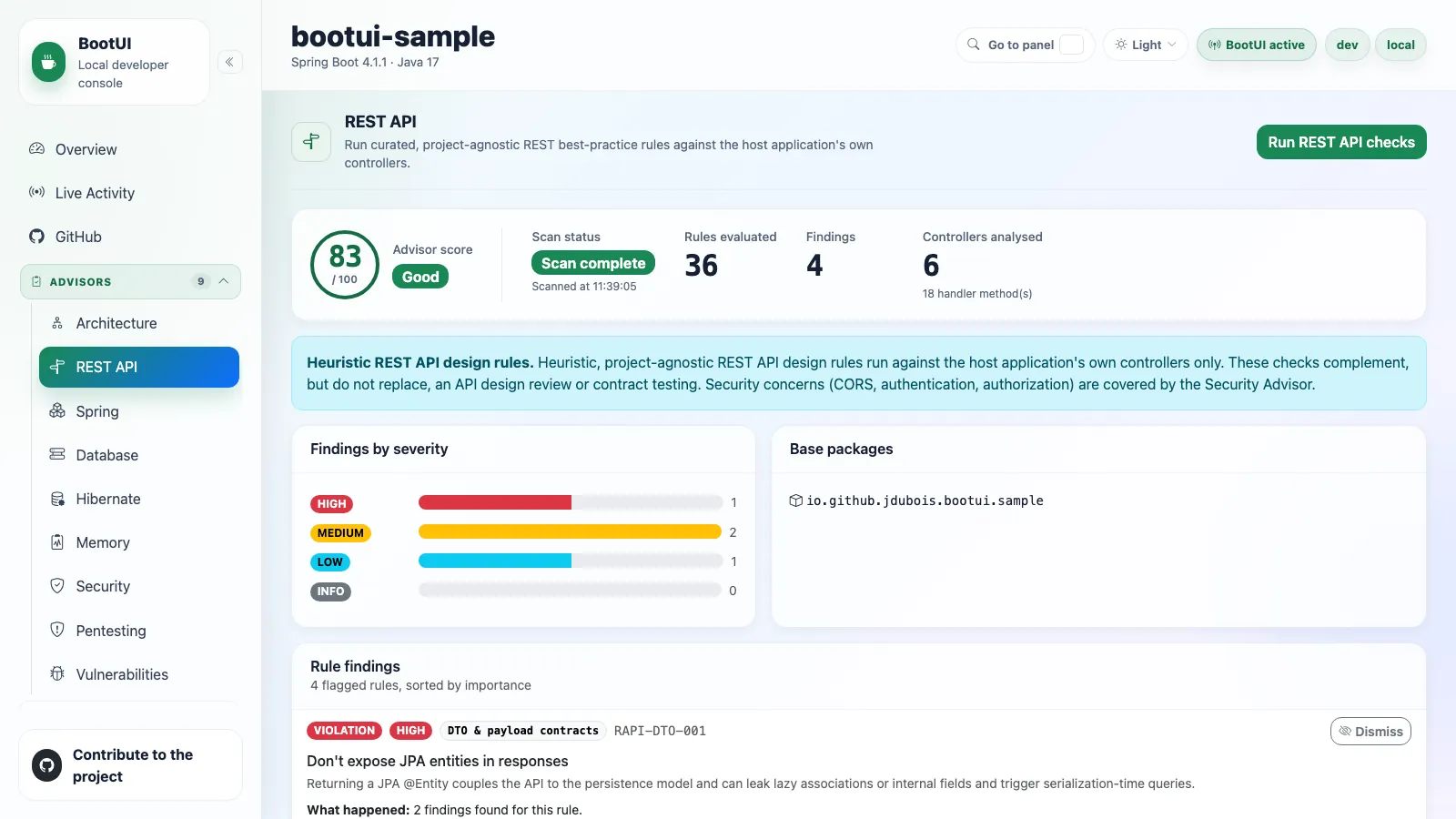Click the sun icon in the theme selector
1456x819 pixels.
[x=1121, y=45]
